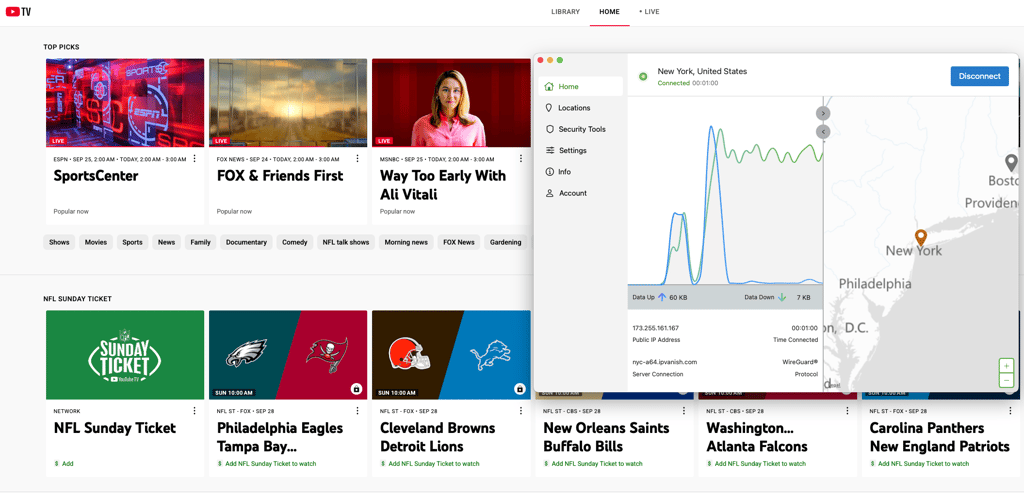Click server name nyc-a64.ipvanish.com
1024x493 pixels.
(x=665, y=362)
